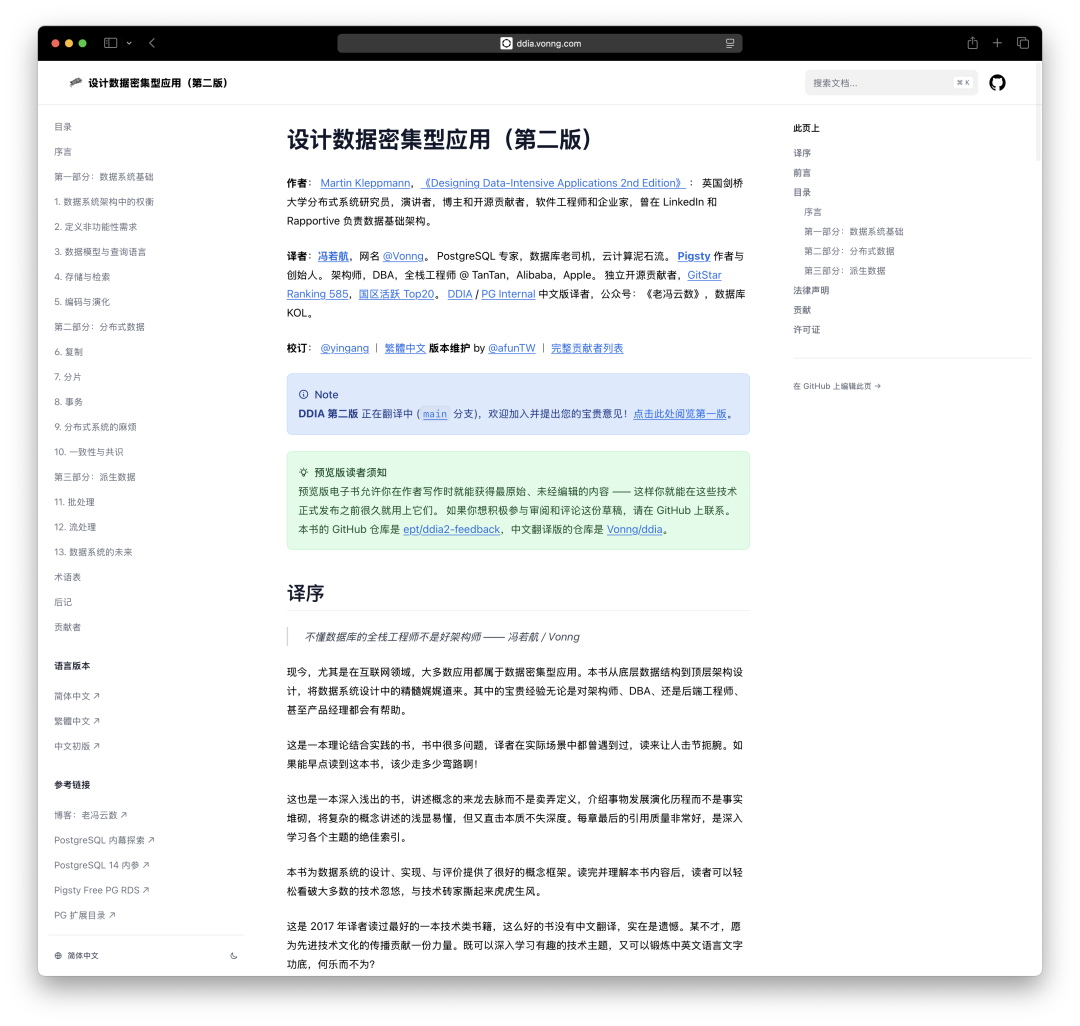The height and width of the screenshot is (1026, 1080).
Task: Open 序言 in left sidebar
Action: pos(63,151)
